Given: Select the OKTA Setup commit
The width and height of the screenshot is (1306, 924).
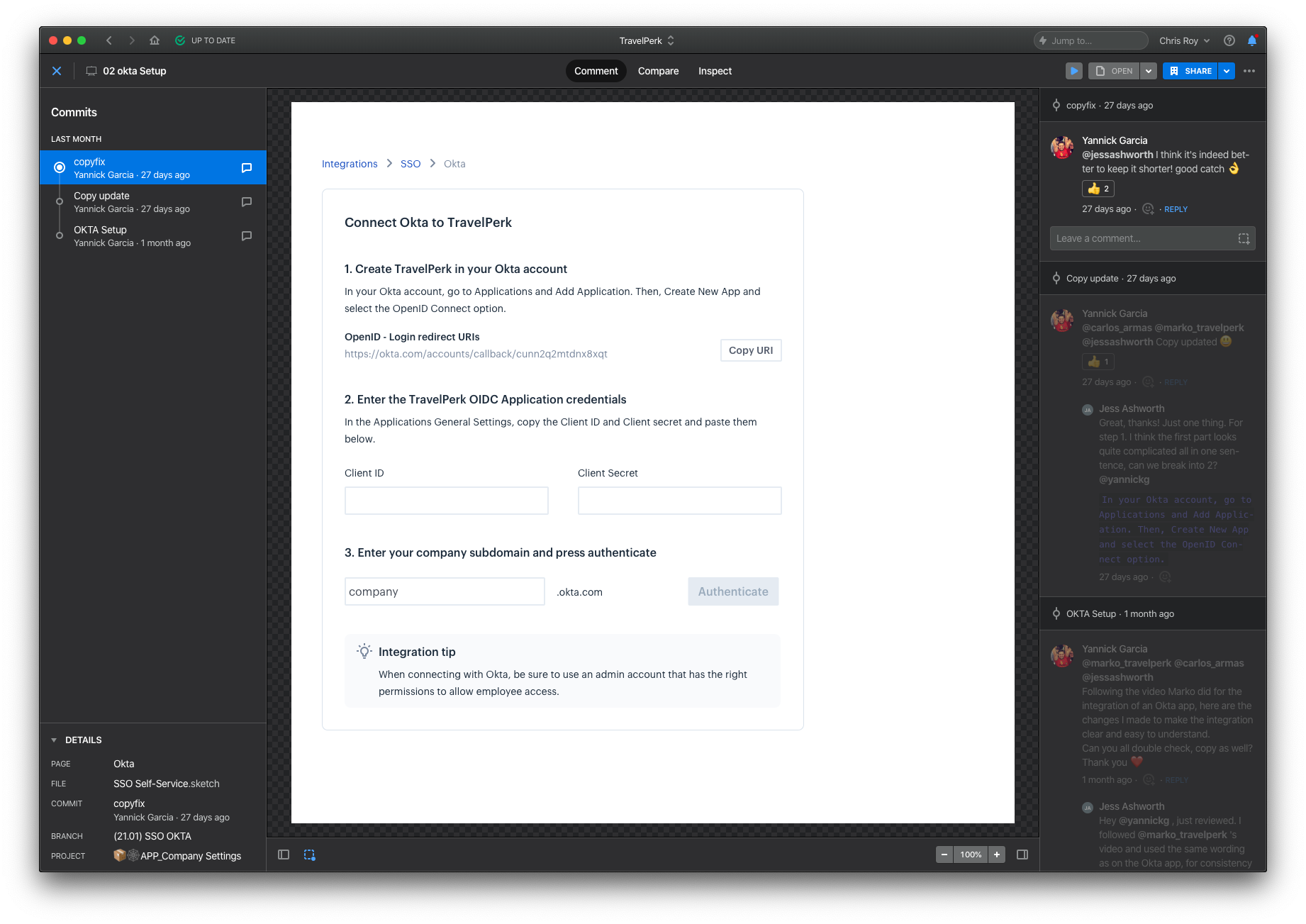Looking at the screenshot, I should point(153,236).
